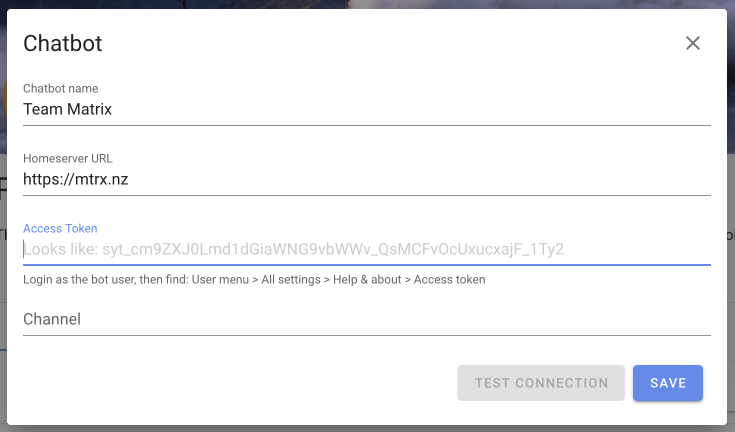Click the dimmed backdrop above the dialog
This screenshot has width=735, height=432.
pos(368,4)
